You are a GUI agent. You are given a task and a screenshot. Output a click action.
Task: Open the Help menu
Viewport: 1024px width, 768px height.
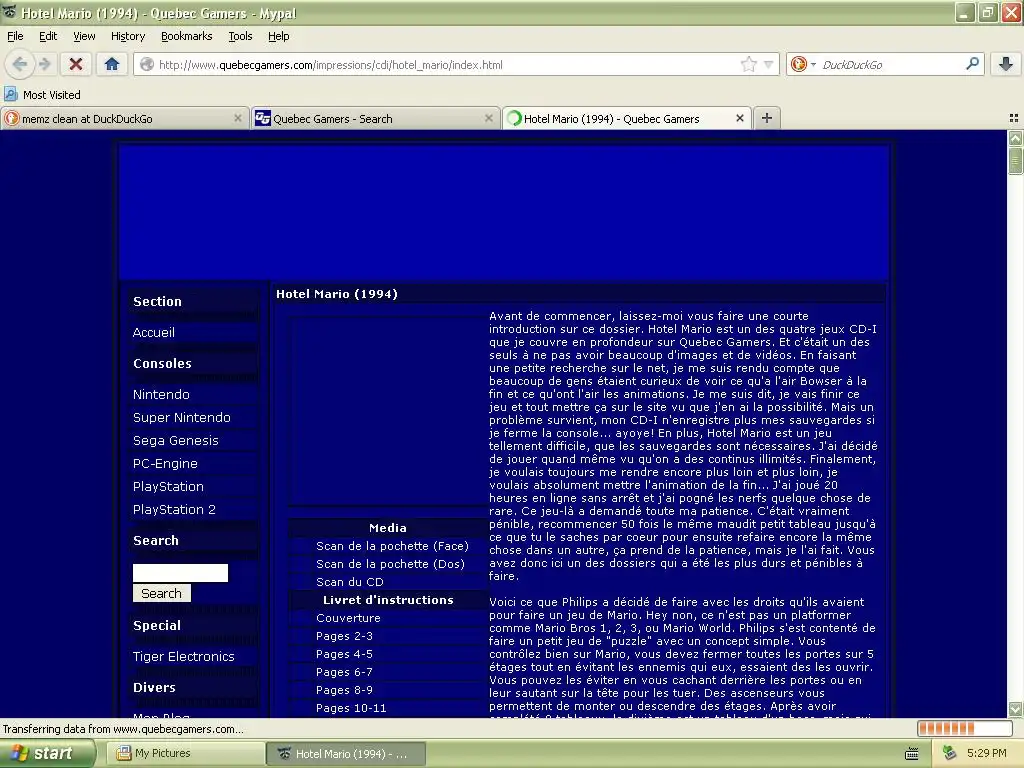(x=279, y=36)
